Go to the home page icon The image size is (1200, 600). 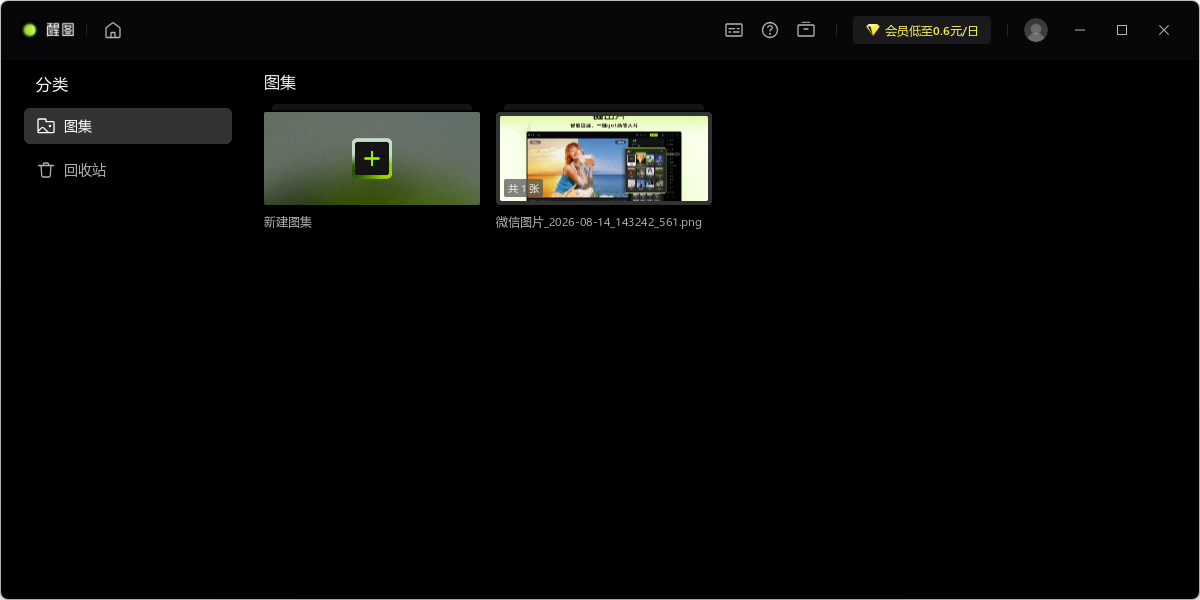tap(113, 30)
